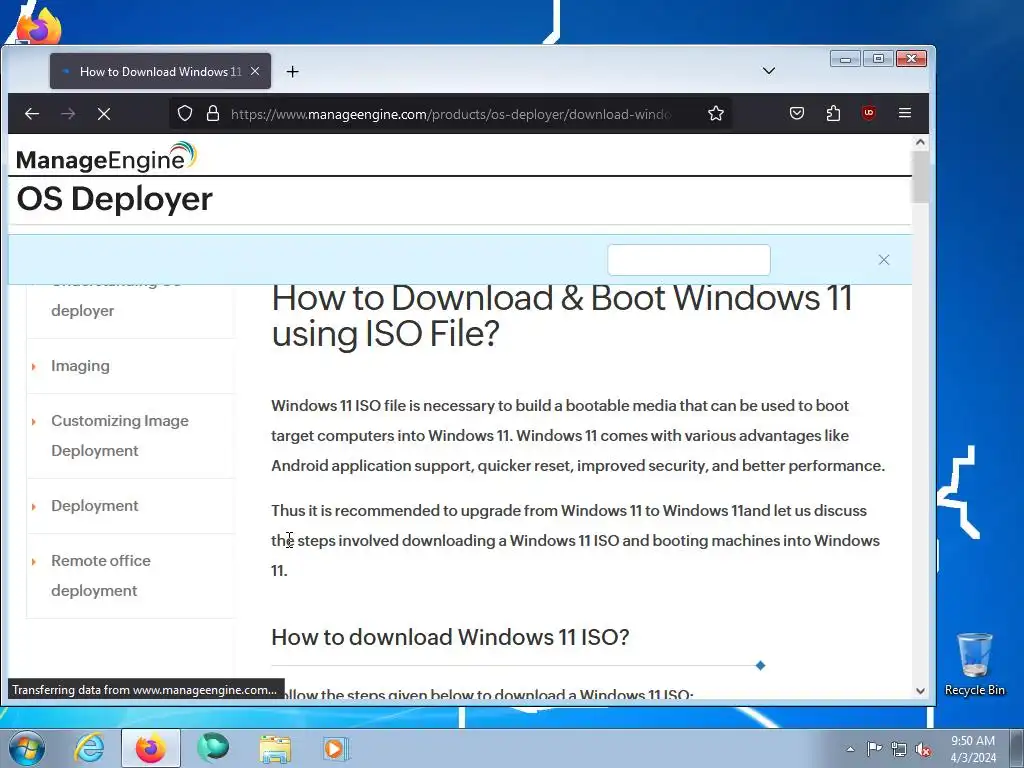Click the forward navigation arrow
This screenshot has height=768, width=1024.
(x=68, y=114)
